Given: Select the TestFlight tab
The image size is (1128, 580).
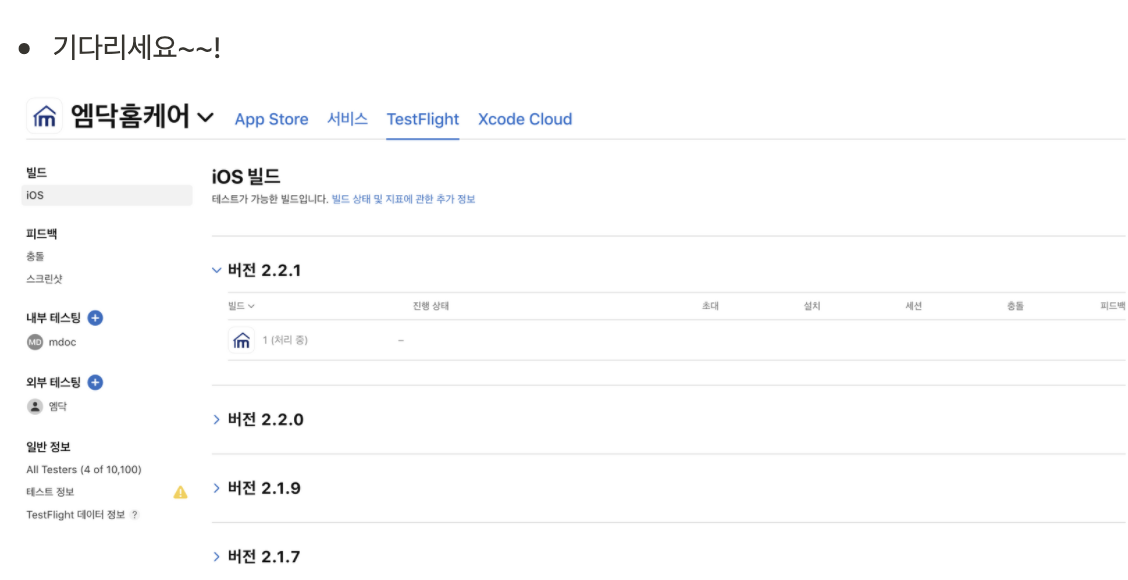Looking at the screenshot, I should pyautogui.click(x=422, y=119).
